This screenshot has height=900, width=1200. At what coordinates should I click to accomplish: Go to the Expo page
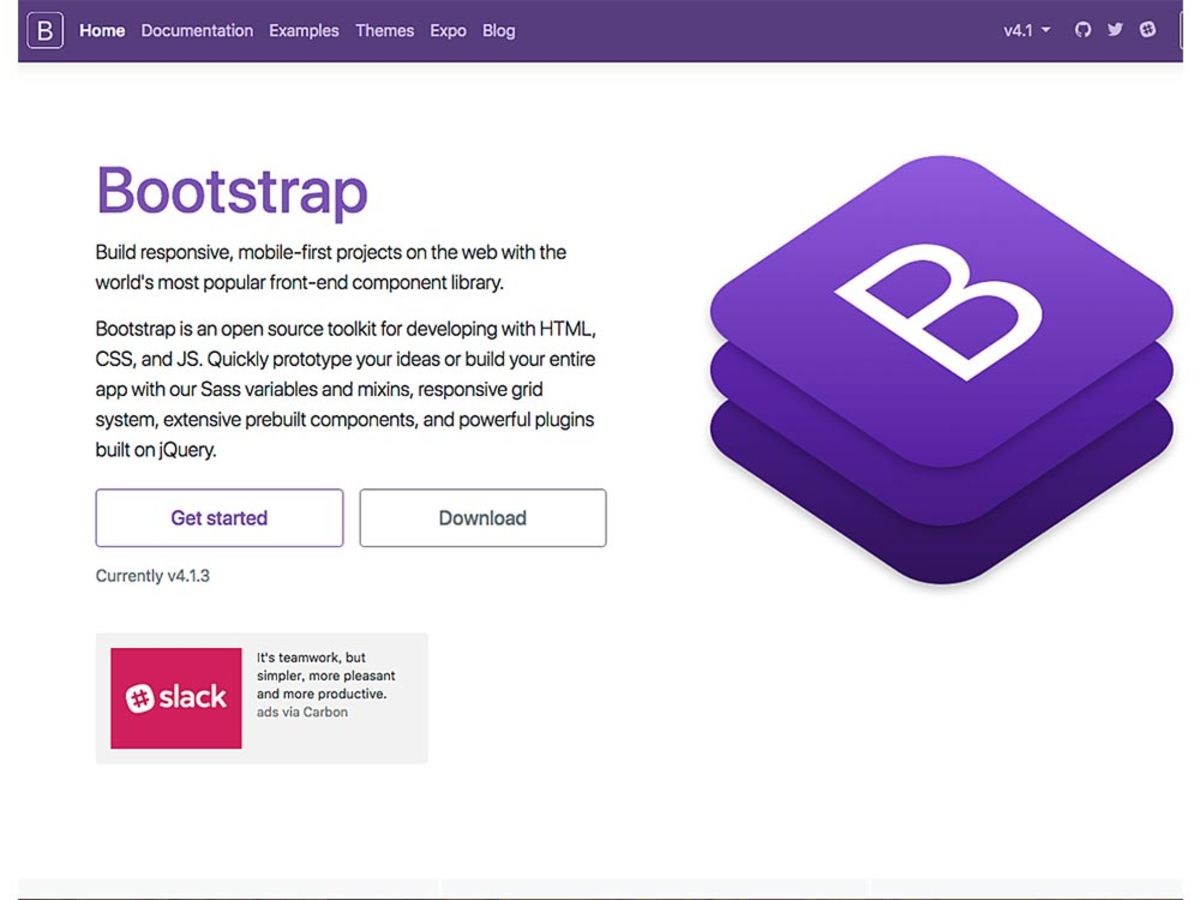point(448,31)
